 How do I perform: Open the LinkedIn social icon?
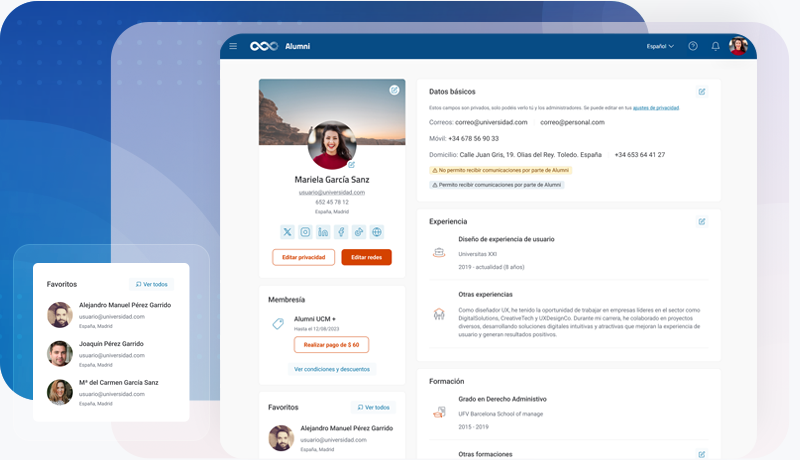(323, 232)
